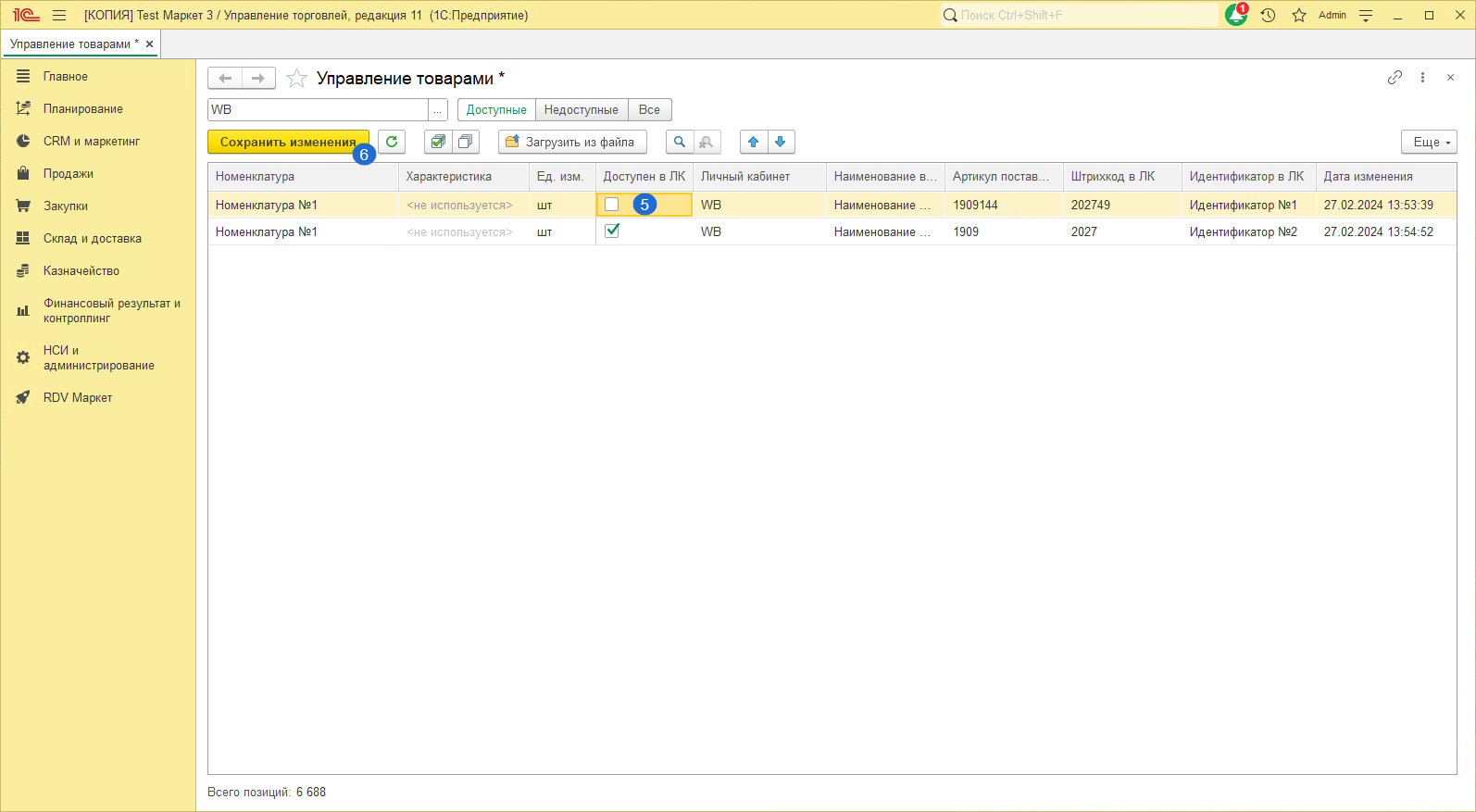Screen dimensions: 1476x812
Task: Switch filter to Недоступные
Action: click(581, 110)
